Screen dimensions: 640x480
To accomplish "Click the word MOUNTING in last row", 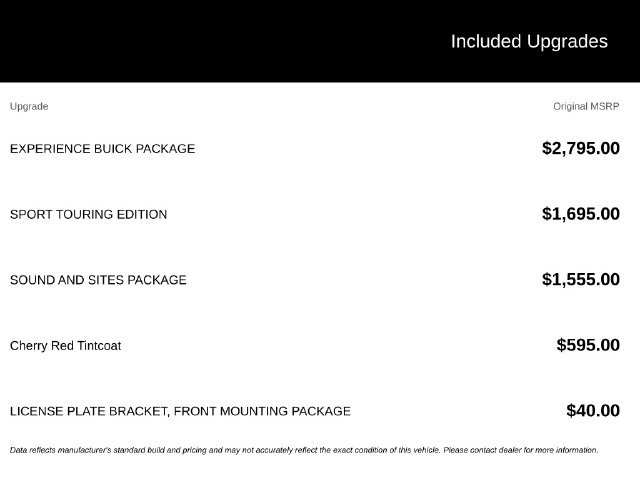I will point(254,411).
